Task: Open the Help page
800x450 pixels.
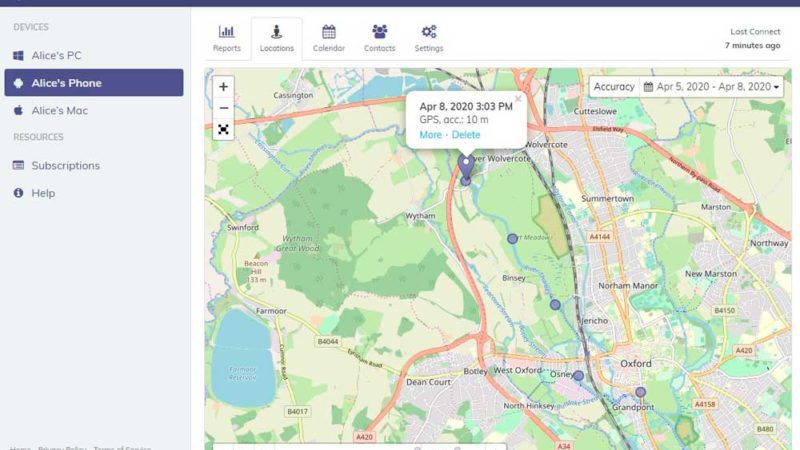Action: click(94, 193)
